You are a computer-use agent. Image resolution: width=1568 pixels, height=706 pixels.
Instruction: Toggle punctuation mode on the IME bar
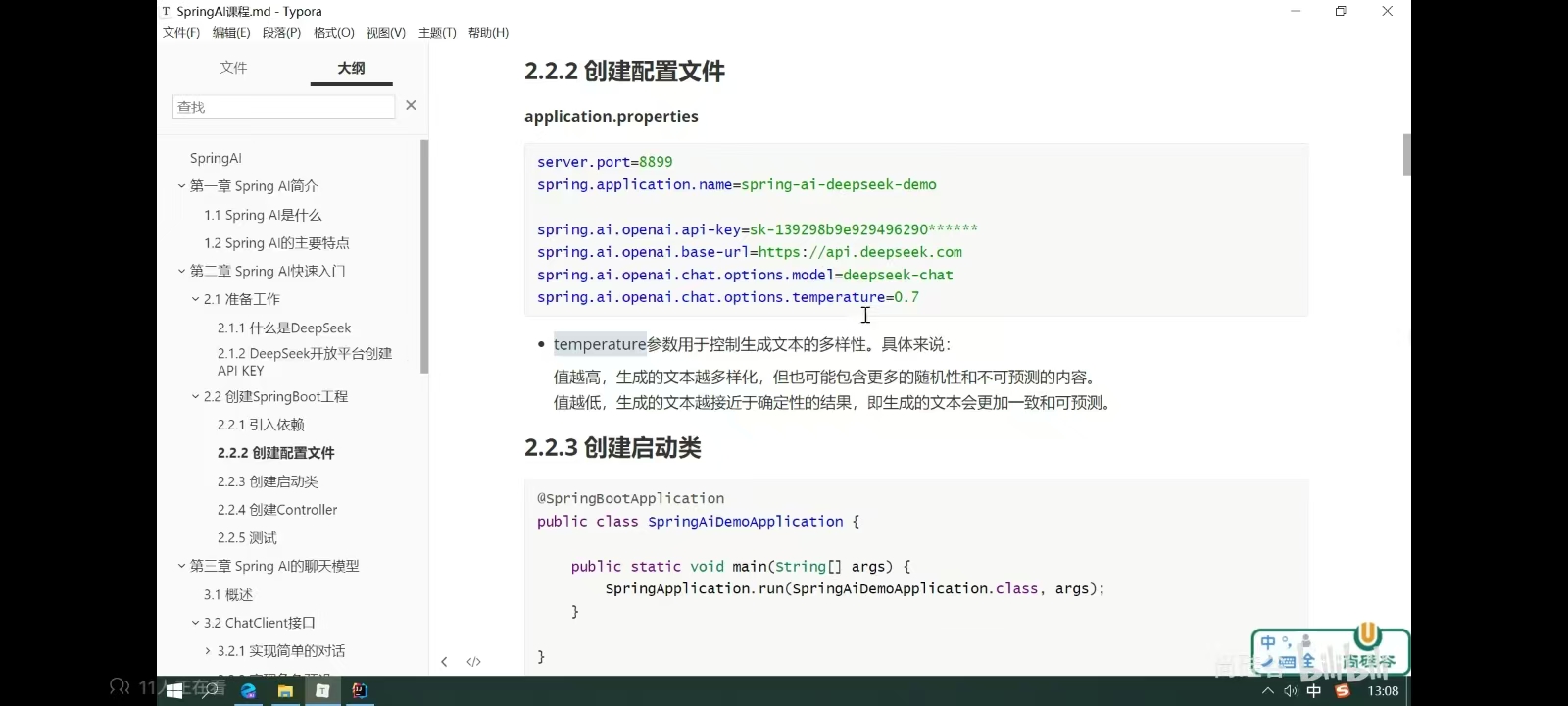click(1287, 642)
